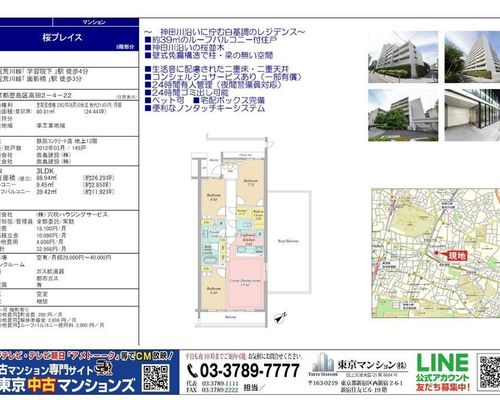This screenshot has height=400, width=500.
Task: View the bottom-right entrance photo
Action: [472, 115]
